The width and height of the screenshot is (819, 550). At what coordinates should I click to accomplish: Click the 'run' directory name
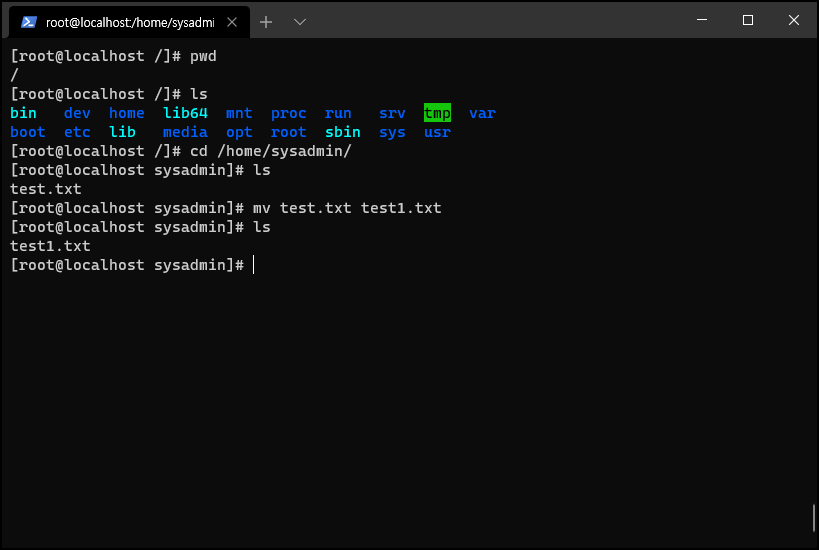click(338, 113)
